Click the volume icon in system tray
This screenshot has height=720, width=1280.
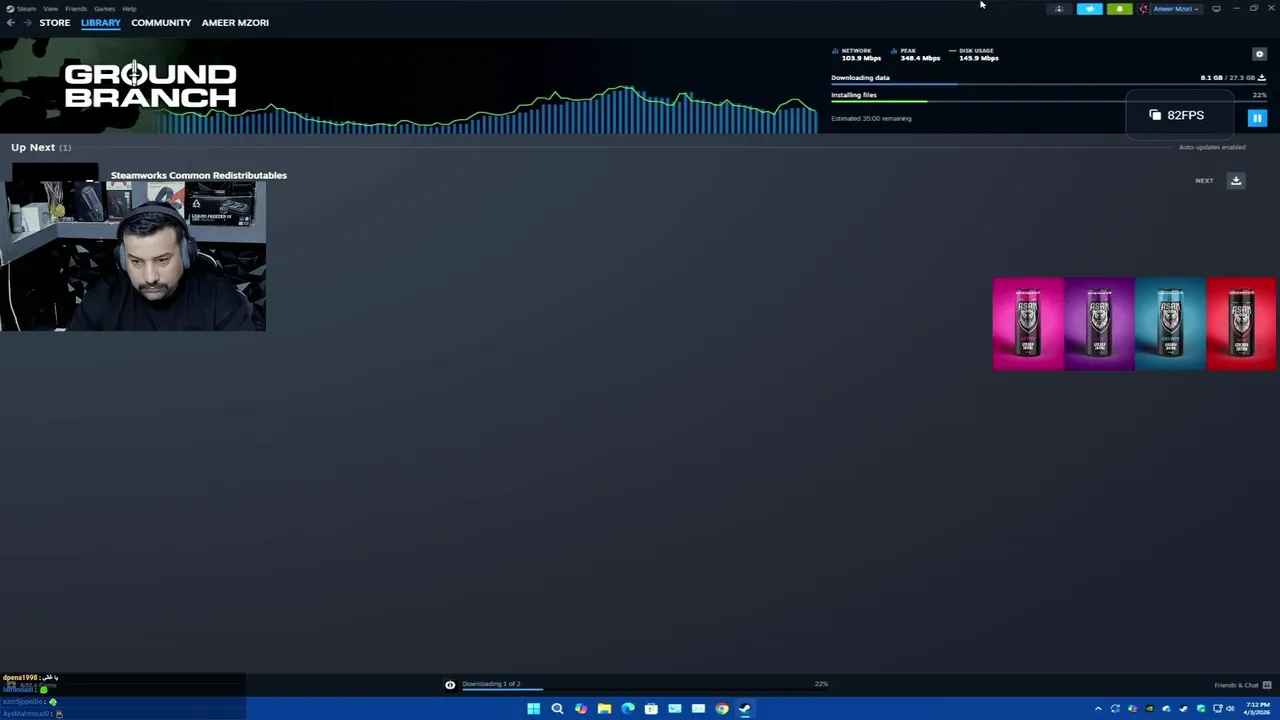click(1230, 709)
